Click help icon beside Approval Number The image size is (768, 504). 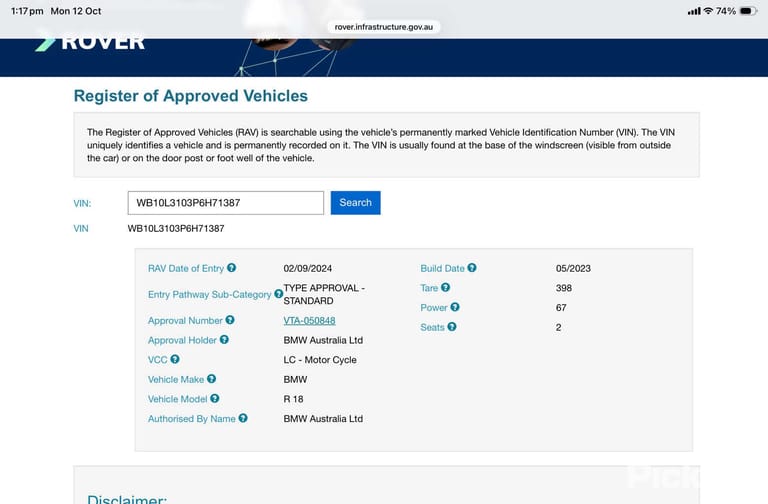click(x=230, y=320)
